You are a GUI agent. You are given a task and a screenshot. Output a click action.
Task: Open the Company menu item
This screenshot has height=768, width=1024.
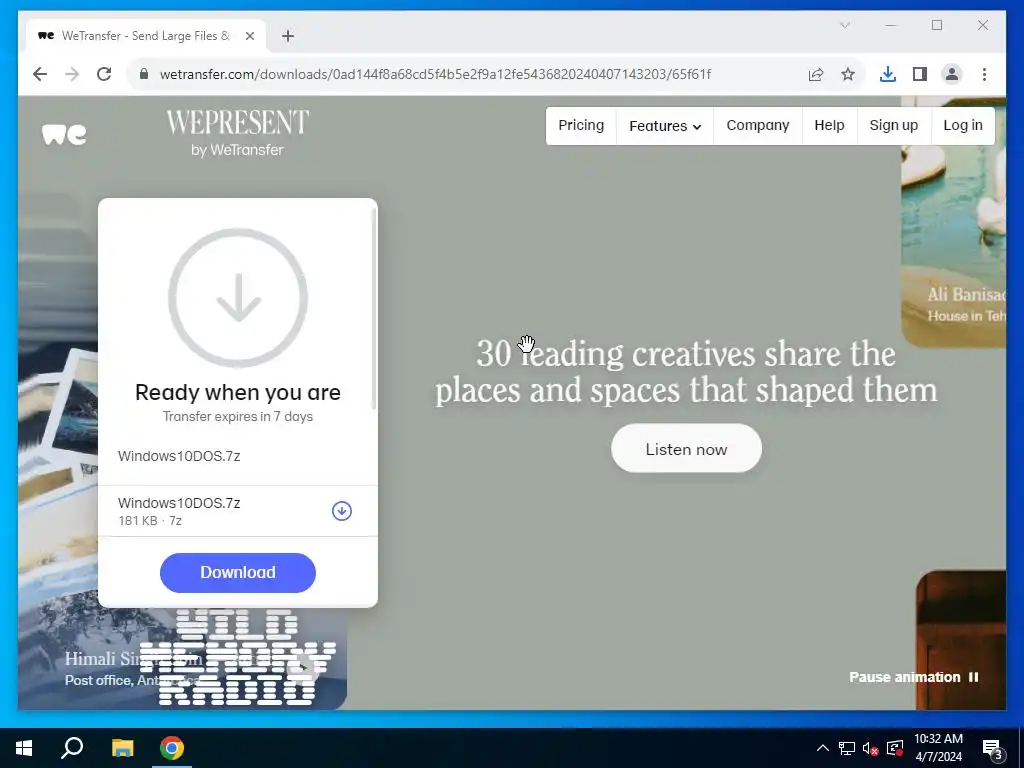coord(758,125)
